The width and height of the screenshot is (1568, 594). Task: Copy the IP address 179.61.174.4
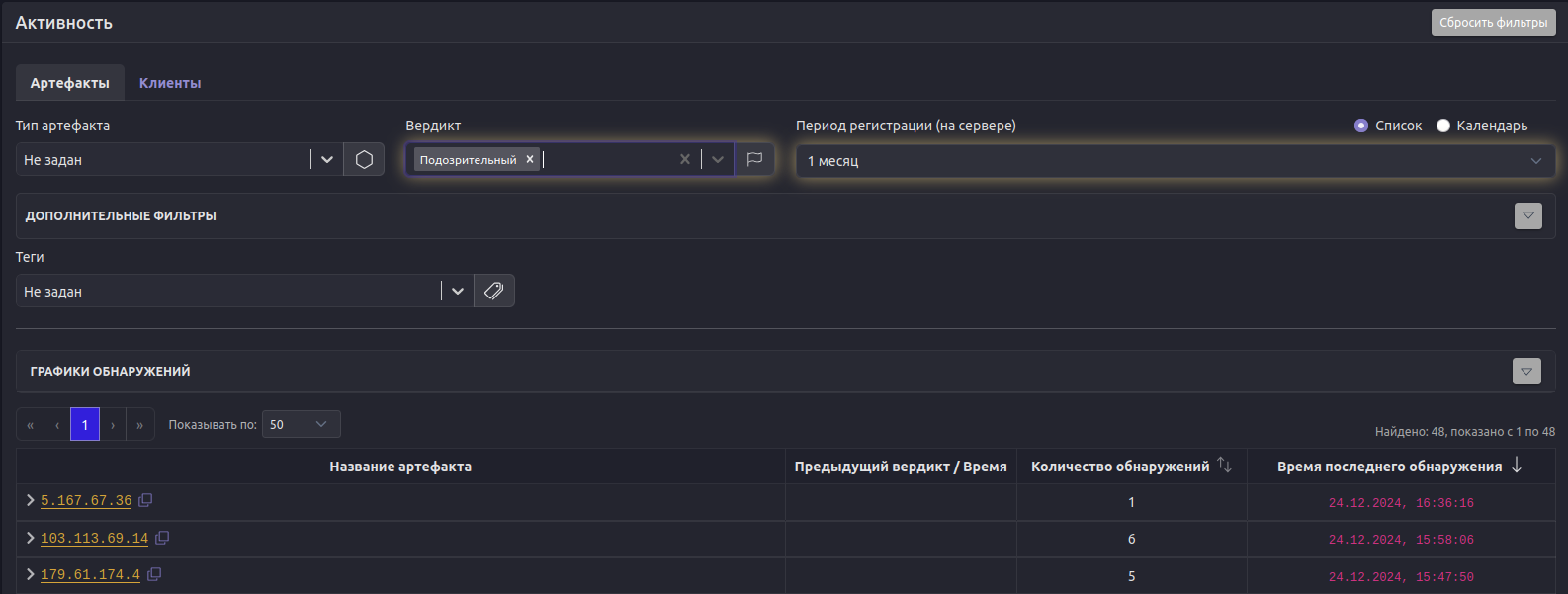[154, 574]
